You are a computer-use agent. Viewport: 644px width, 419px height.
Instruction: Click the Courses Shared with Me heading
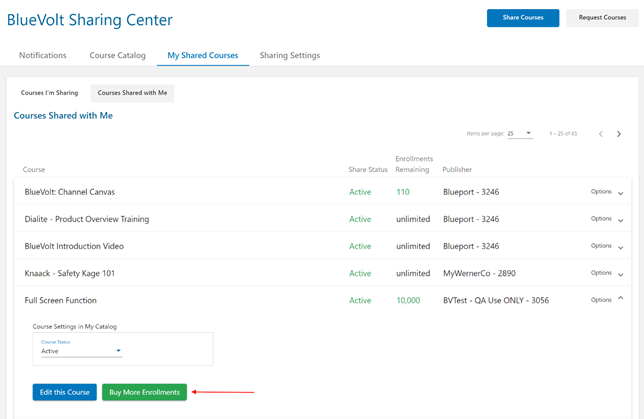63,115
